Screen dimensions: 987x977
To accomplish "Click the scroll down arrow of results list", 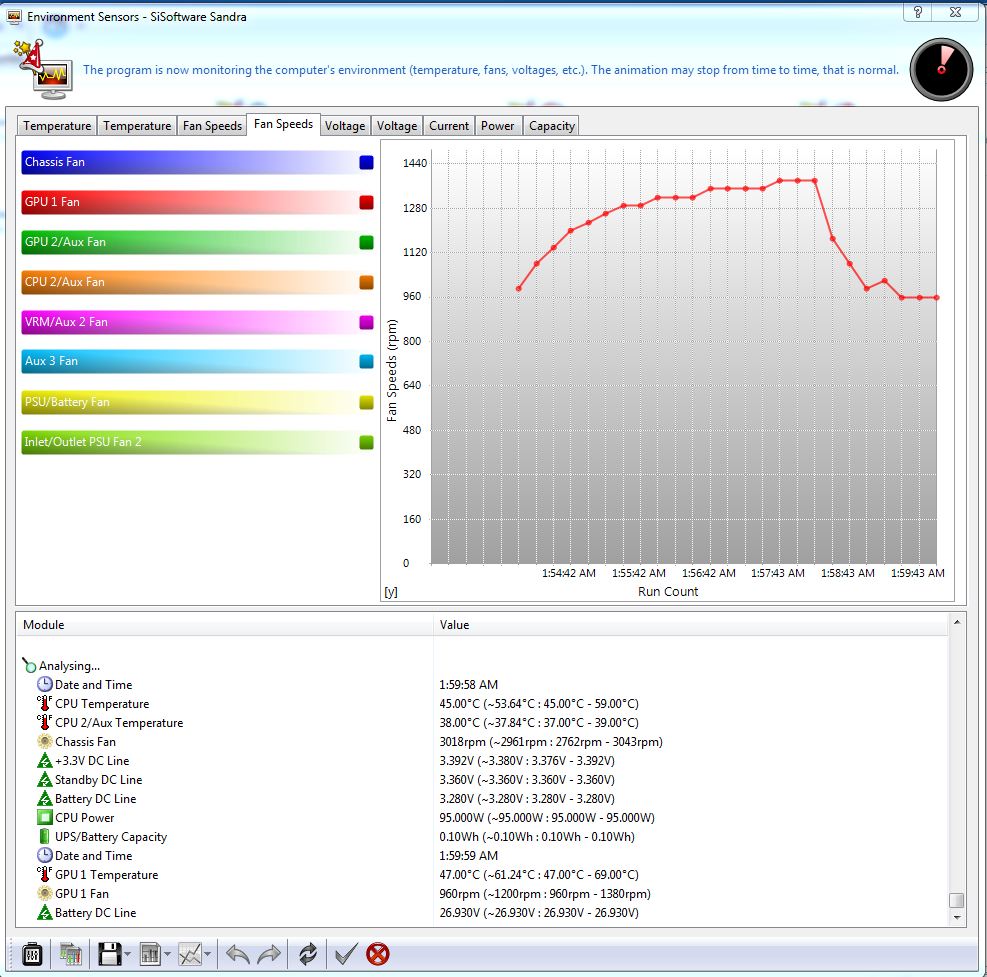I will pos(957,918).
